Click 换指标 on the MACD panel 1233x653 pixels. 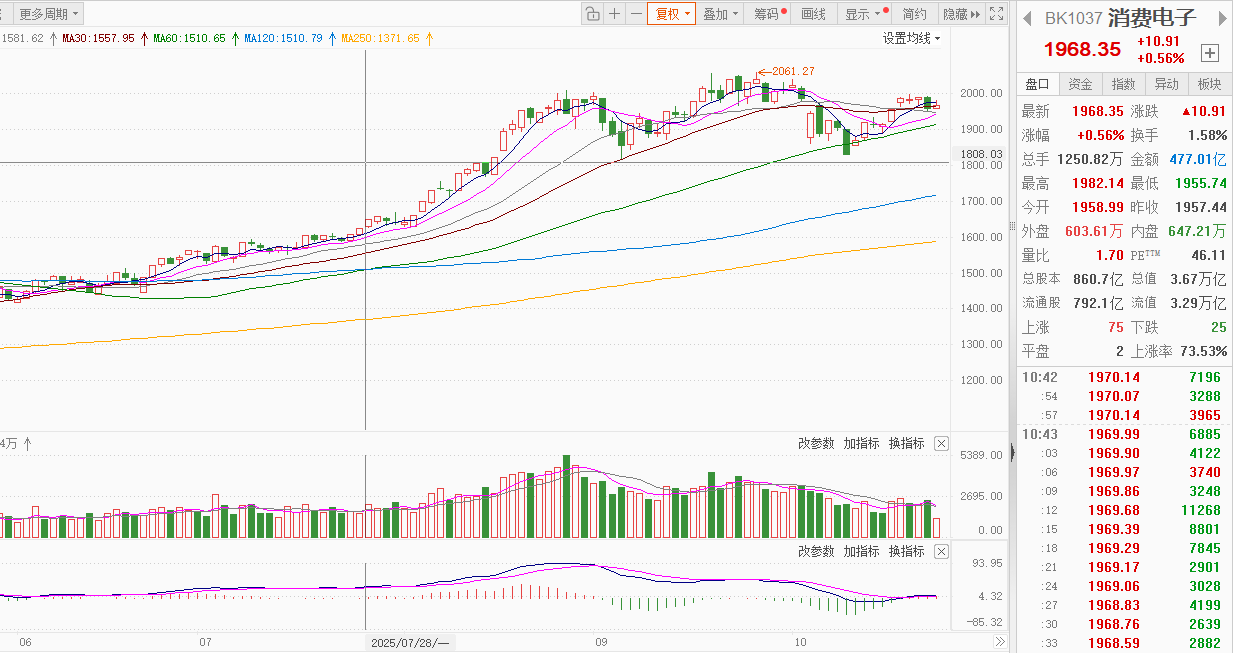coord(906,551)
